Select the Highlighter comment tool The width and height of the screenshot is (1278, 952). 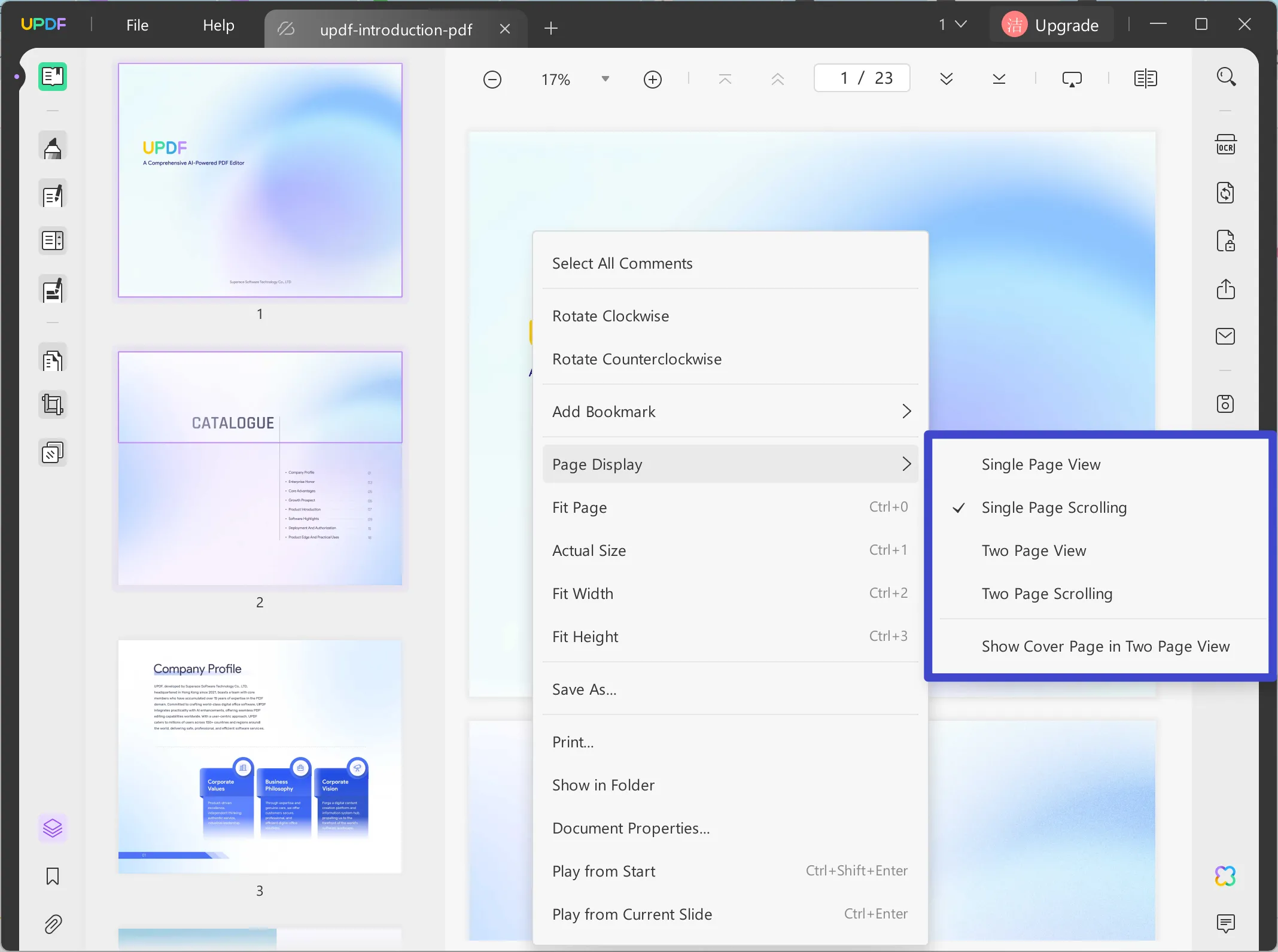click(x=53, y=147)
